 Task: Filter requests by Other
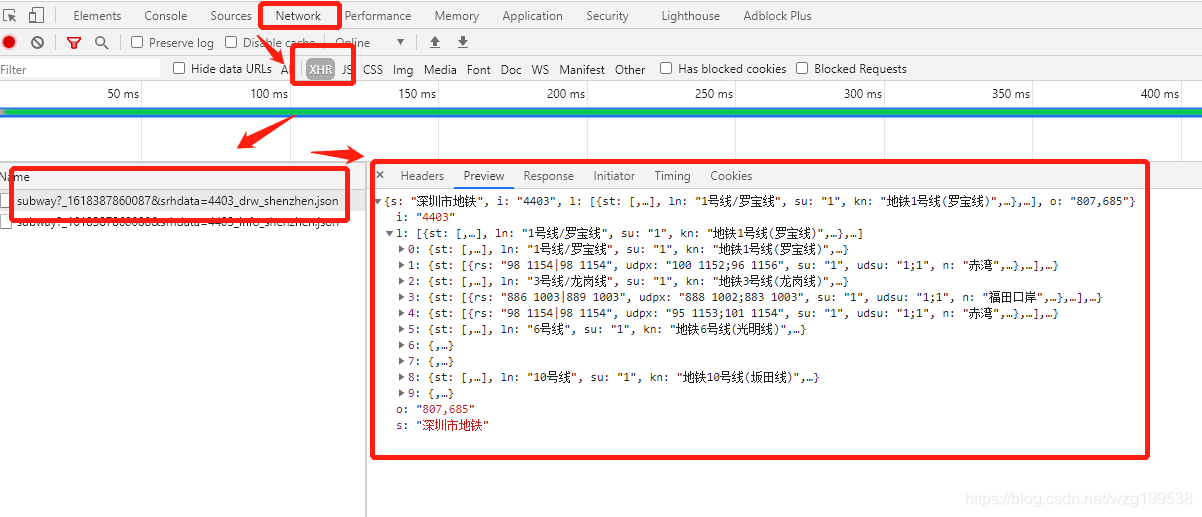point(630,69)
